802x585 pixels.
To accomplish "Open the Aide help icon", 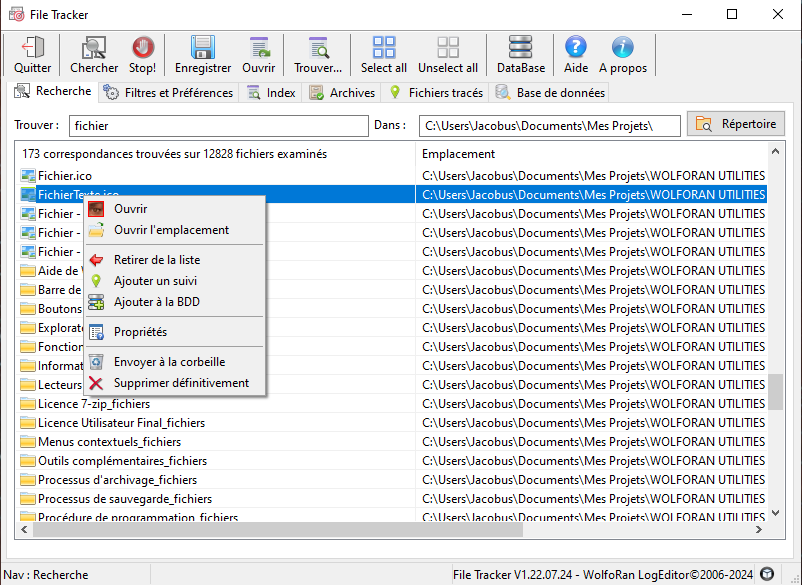I will 576,48.
